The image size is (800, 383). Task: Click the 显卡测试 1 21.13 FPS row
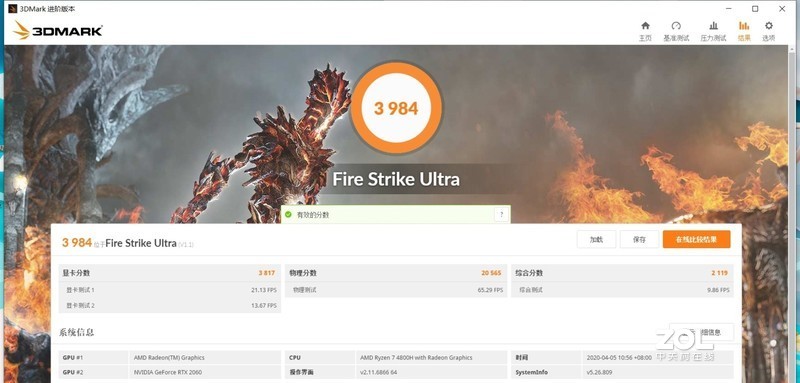170,290
